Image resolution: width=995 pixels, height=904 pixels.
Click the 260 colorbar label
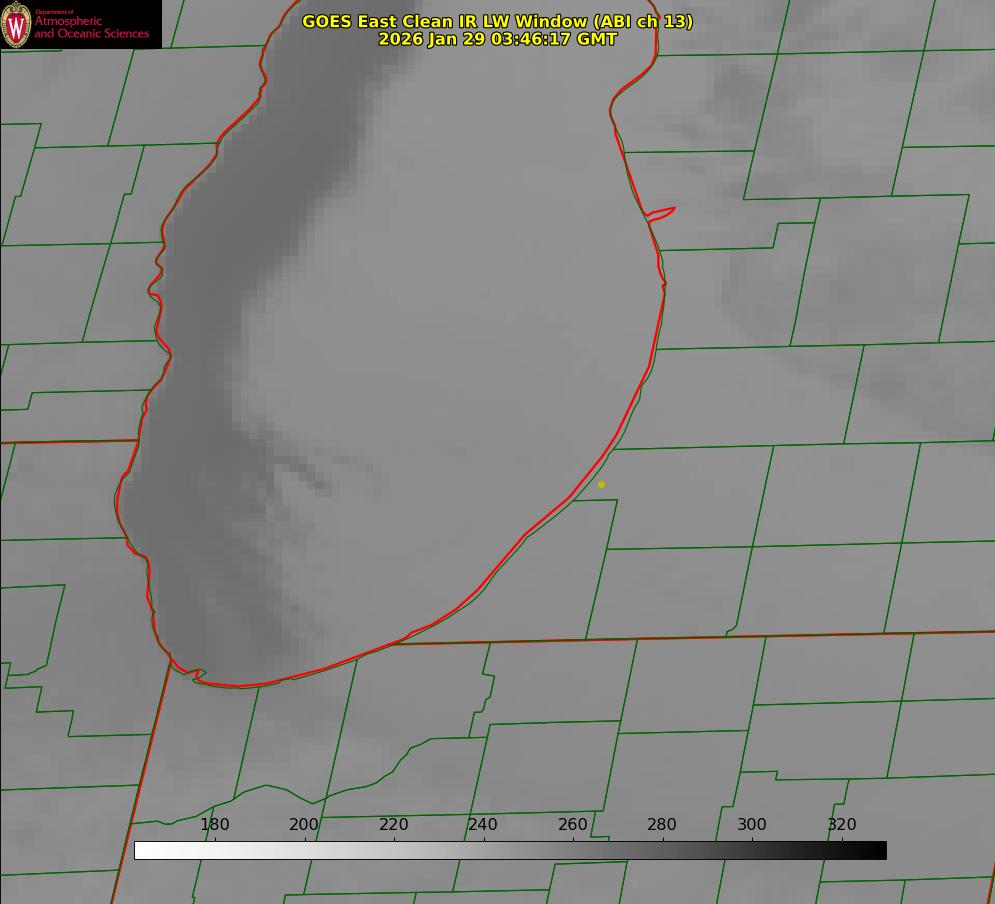tap(573, 825)
